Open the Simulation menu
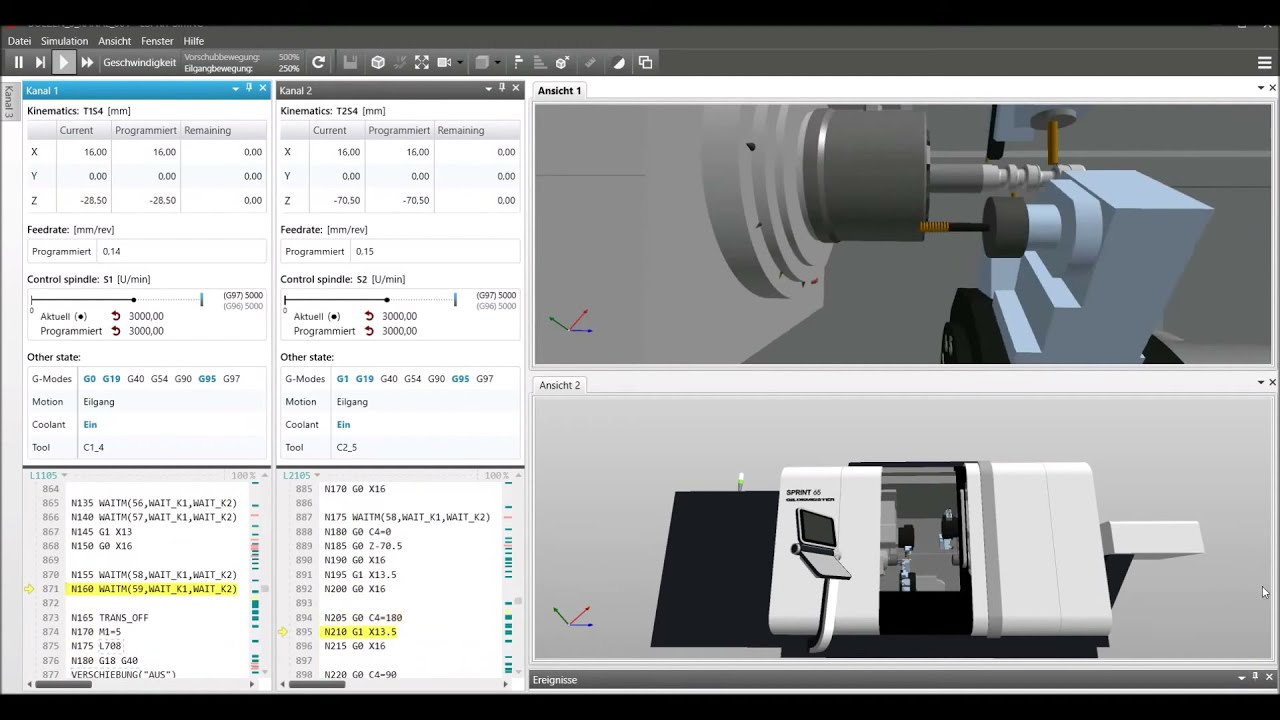The image size is (1280, 720). (x=64, y=41)
